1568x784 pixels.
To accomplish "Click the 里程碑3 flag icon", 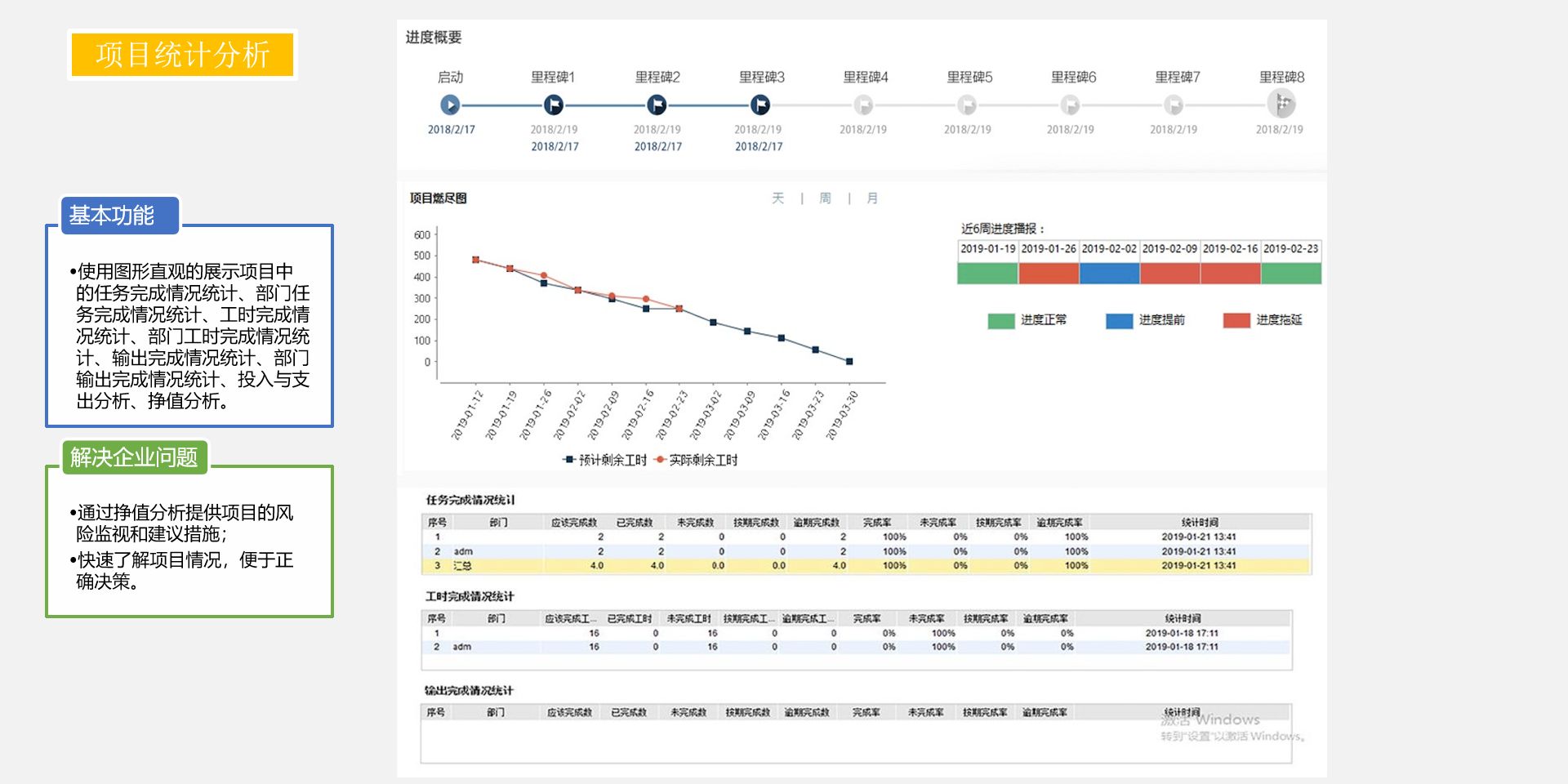I will click(759, 105).
